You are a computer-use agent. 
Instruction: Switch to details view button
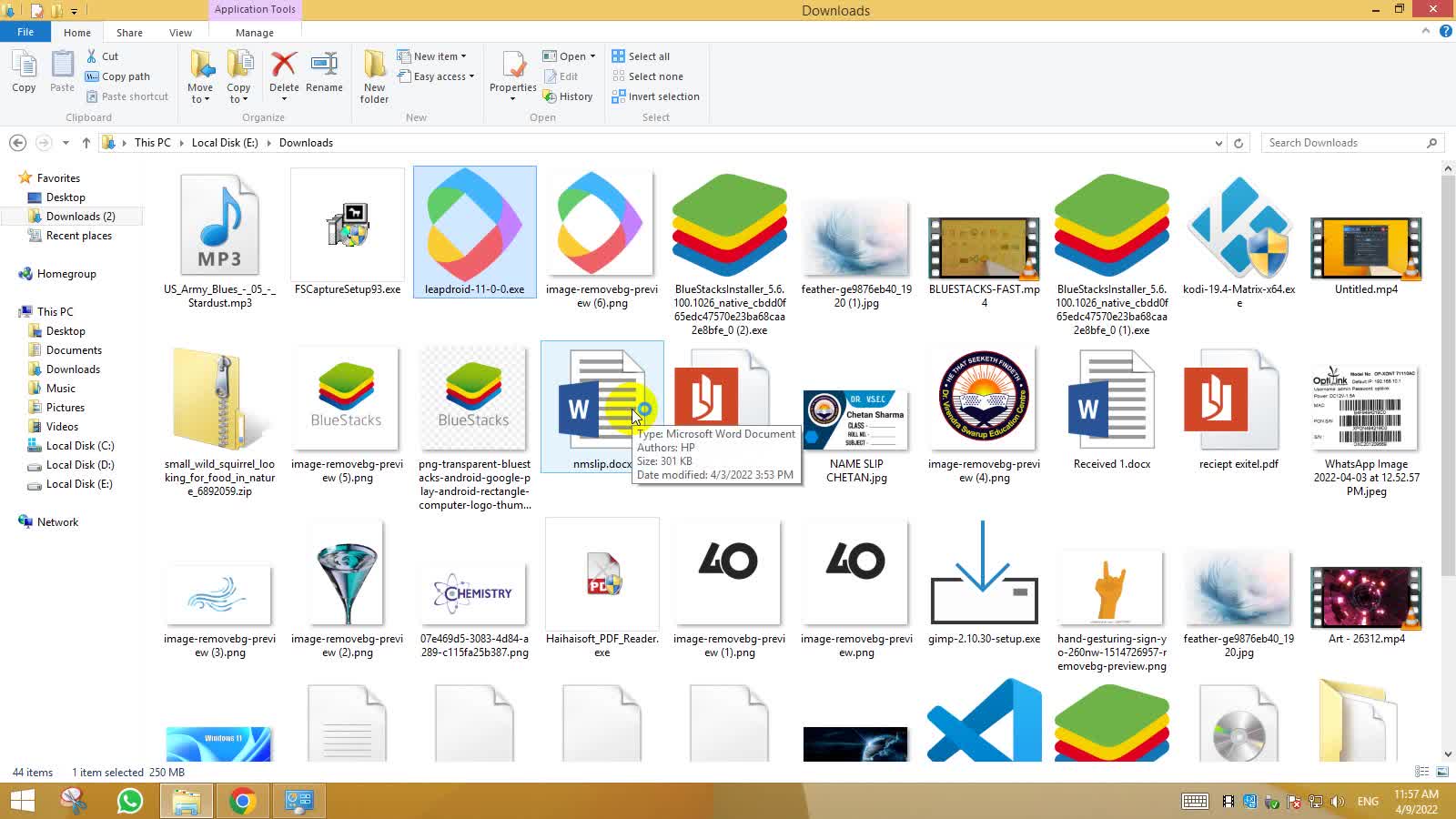(x=1422, y=772)
